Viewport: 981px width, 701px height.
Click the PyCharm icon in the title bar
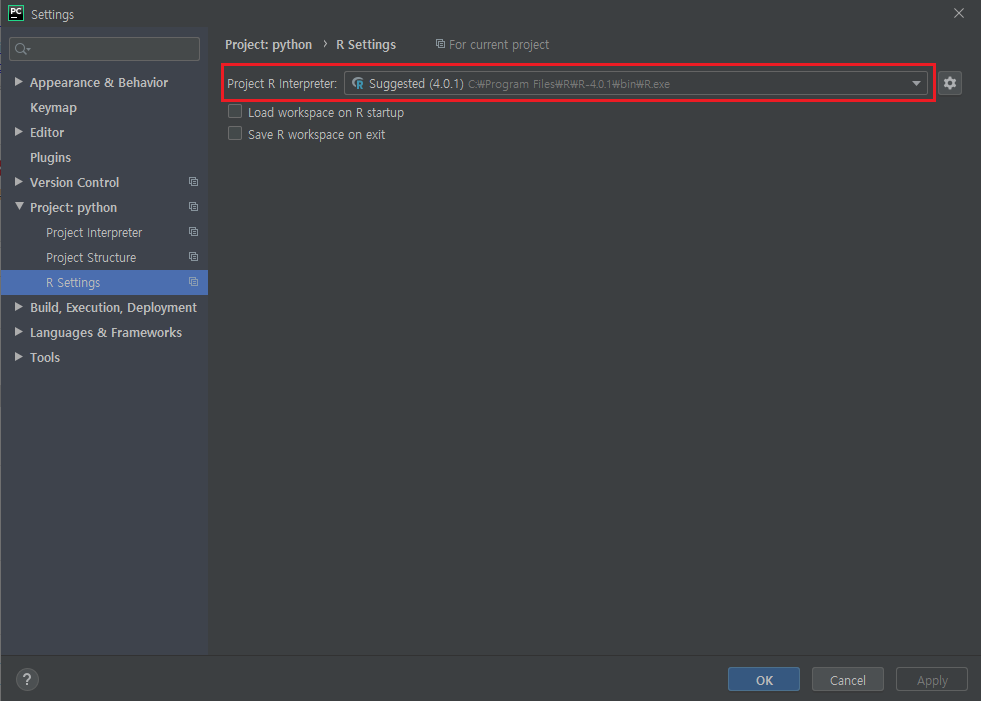coord(14,13)
